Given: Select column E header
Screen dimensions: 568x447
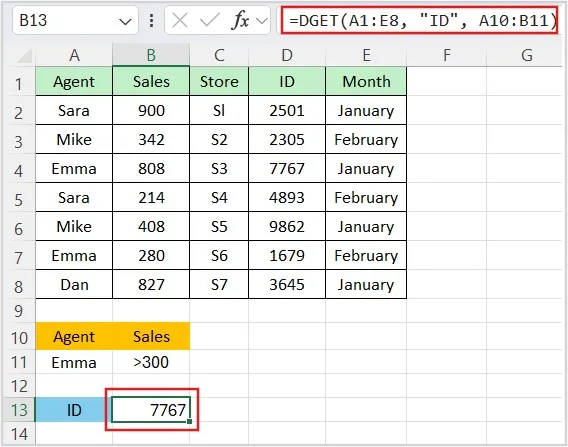Looking at the screenshot, I should tap(366, 55).
